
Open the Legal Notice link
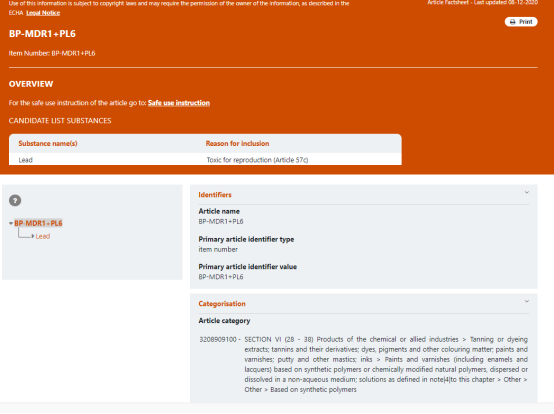coord(43,13)
